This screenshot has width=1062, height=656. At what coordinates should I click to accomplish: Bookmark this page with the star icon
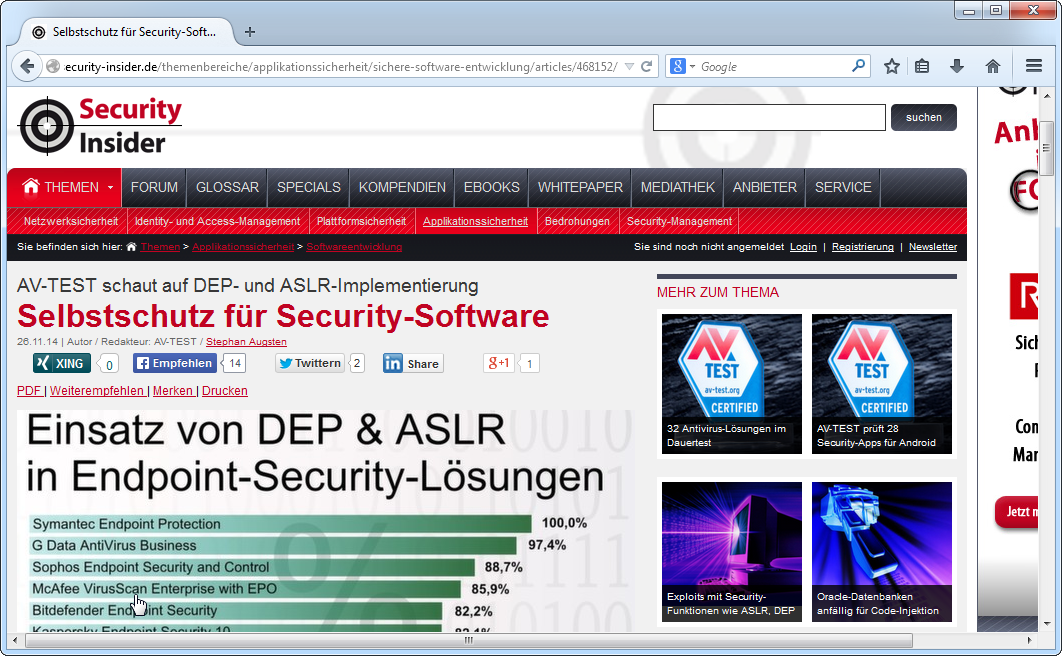(x=892, y=66)
